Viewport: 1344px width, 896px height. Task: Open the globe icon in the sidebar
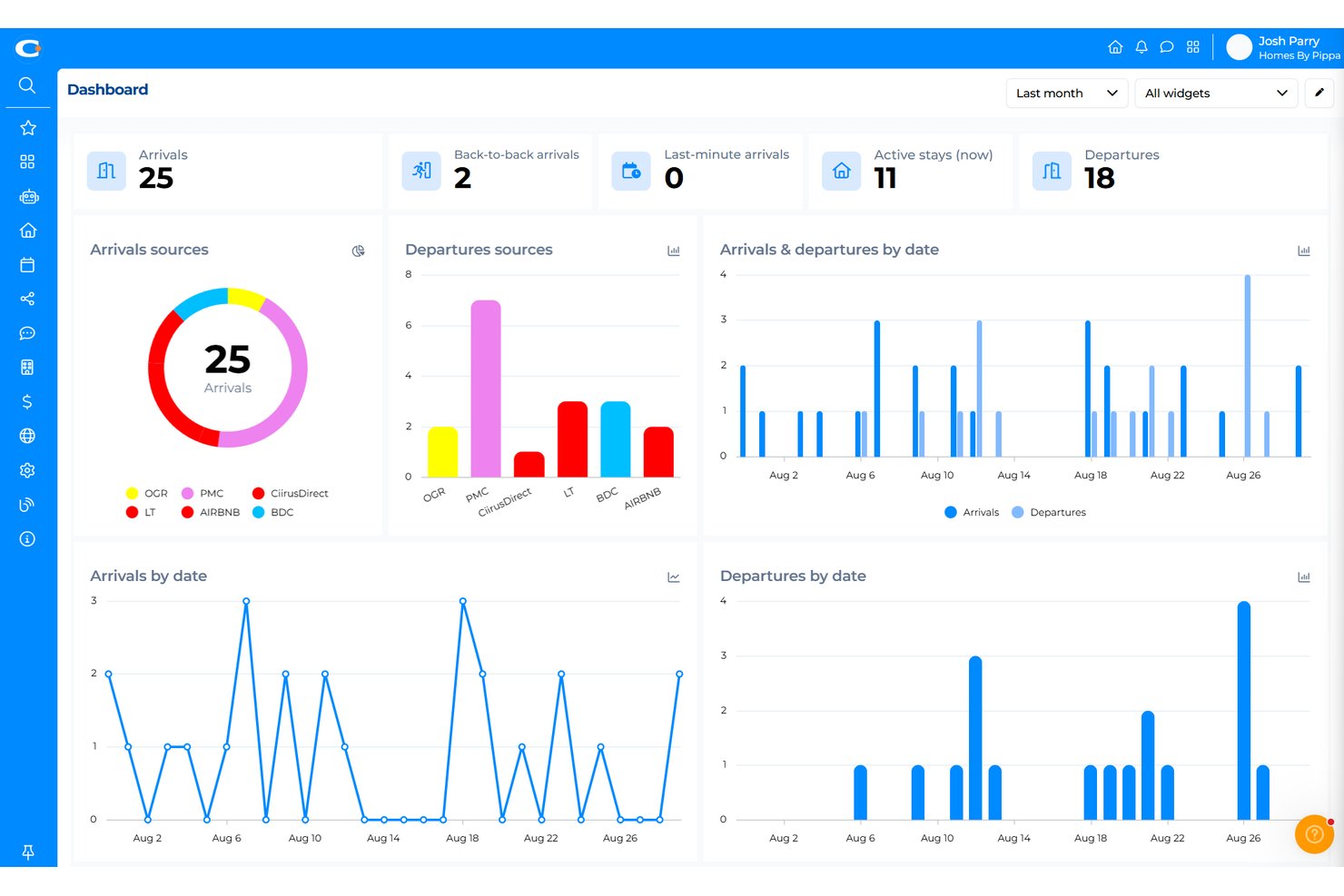pos(27,436)
